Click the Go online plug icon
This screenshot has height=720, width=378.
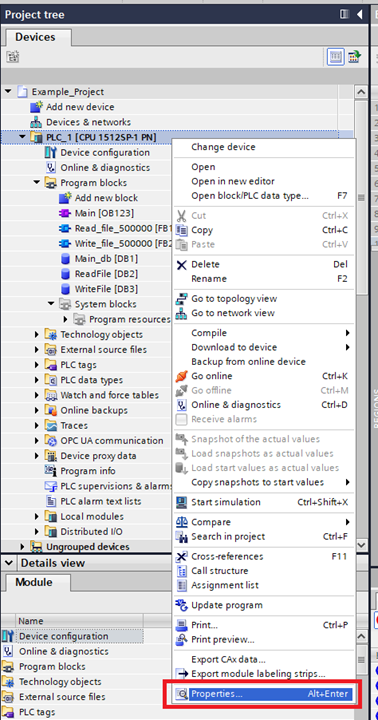coord(182,376)
